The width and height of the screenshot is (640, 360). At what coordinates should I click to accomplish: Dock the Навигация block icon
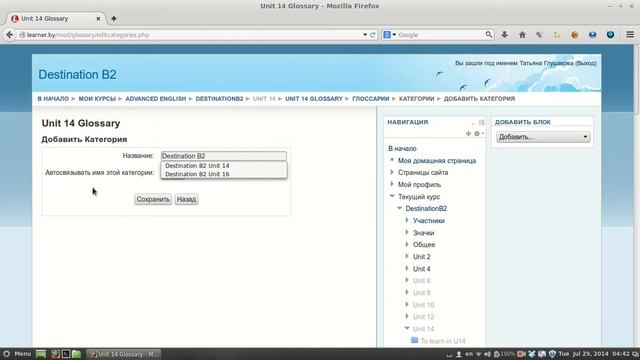click(x=481, y=122)
